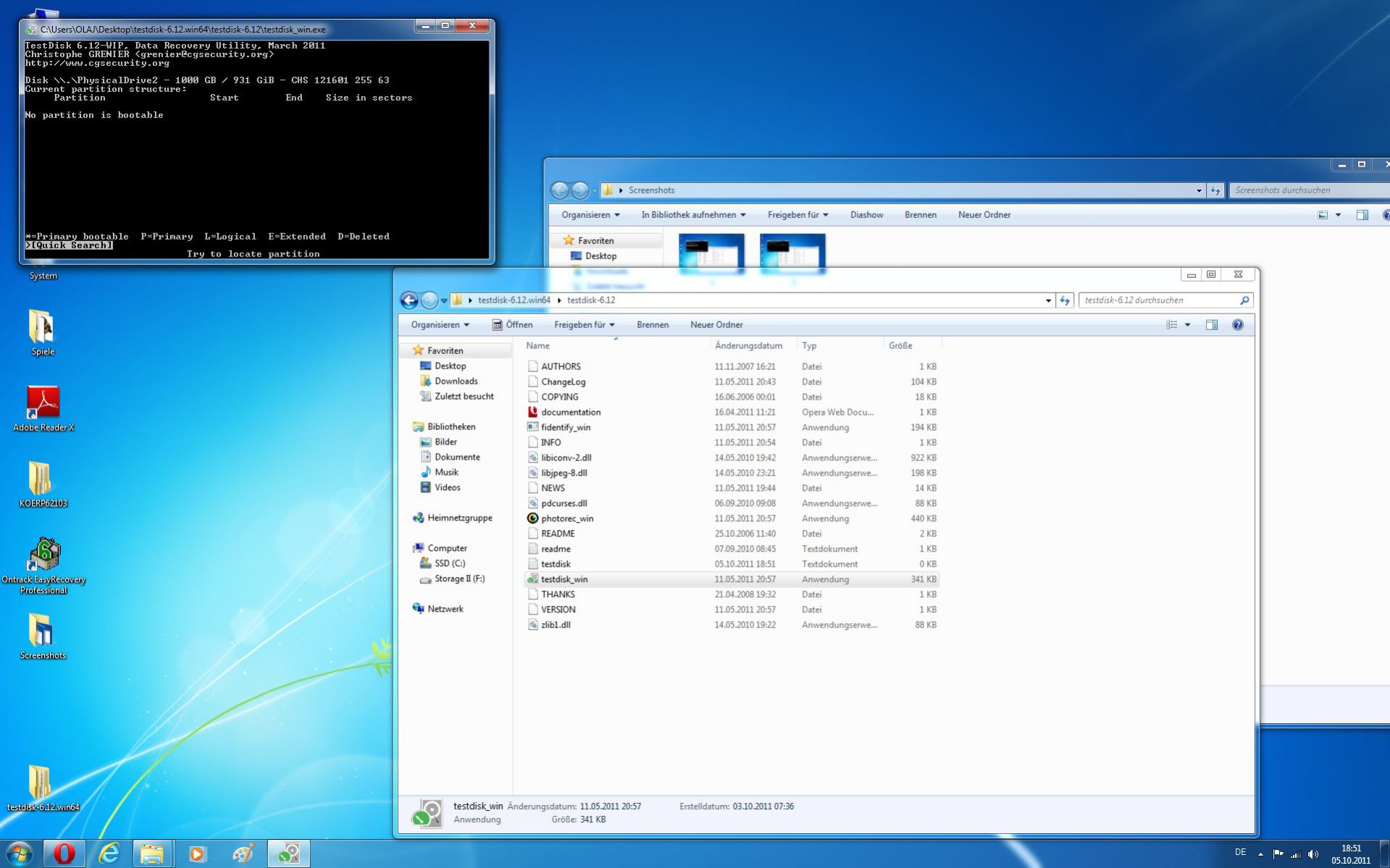Click the volume icon in the system tray
Screen dimensions: 1390x868
[1313, 855]
